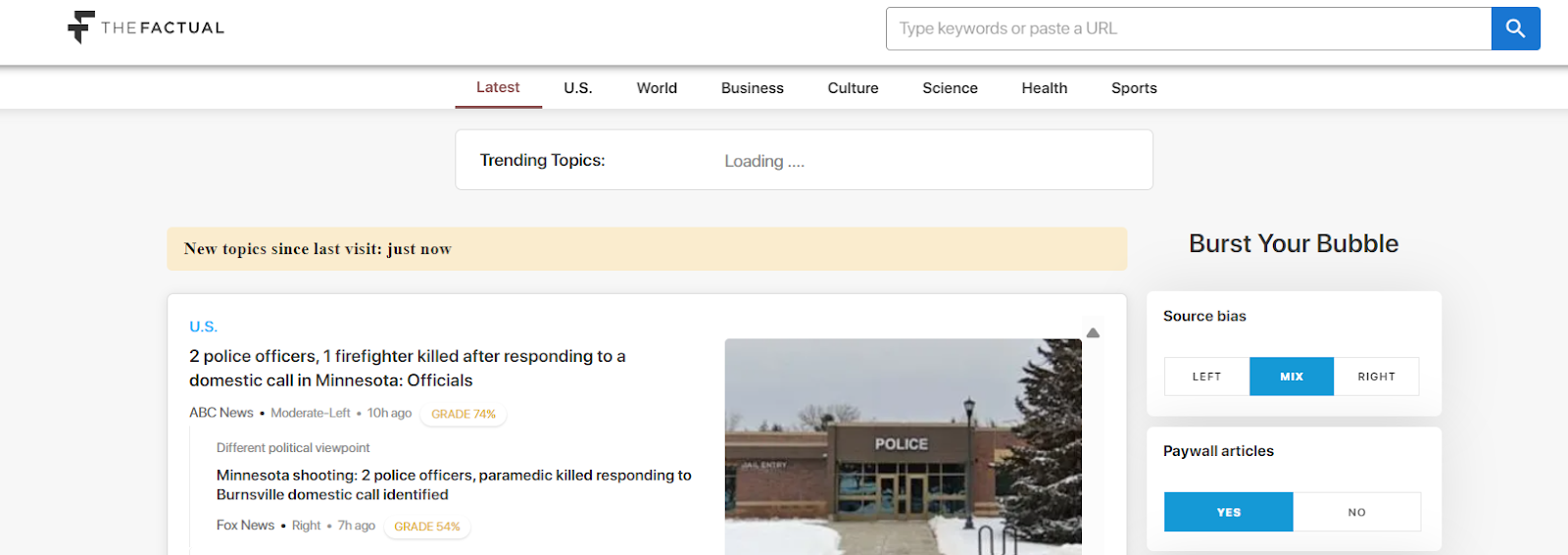Switch to the Health tab
The width and height of the screenshot is (1568, 555).
click(x=1045, y=88)
